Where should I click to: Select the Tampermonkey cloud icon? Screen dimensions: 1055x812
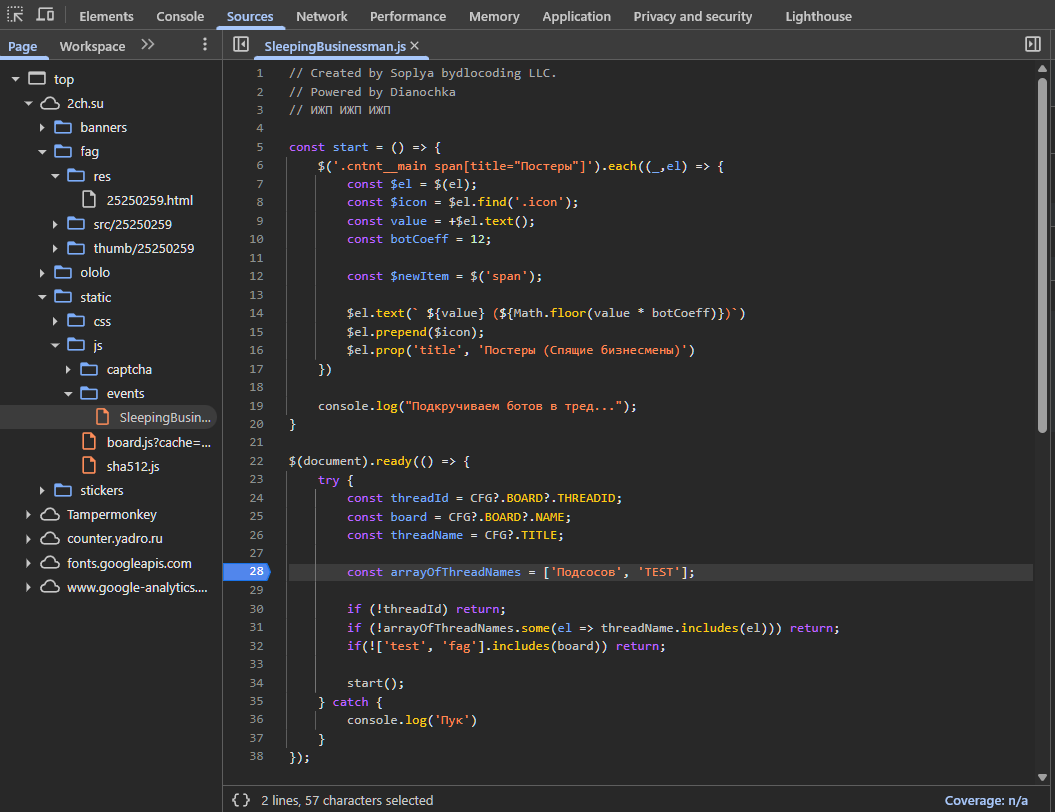point(50,515)
